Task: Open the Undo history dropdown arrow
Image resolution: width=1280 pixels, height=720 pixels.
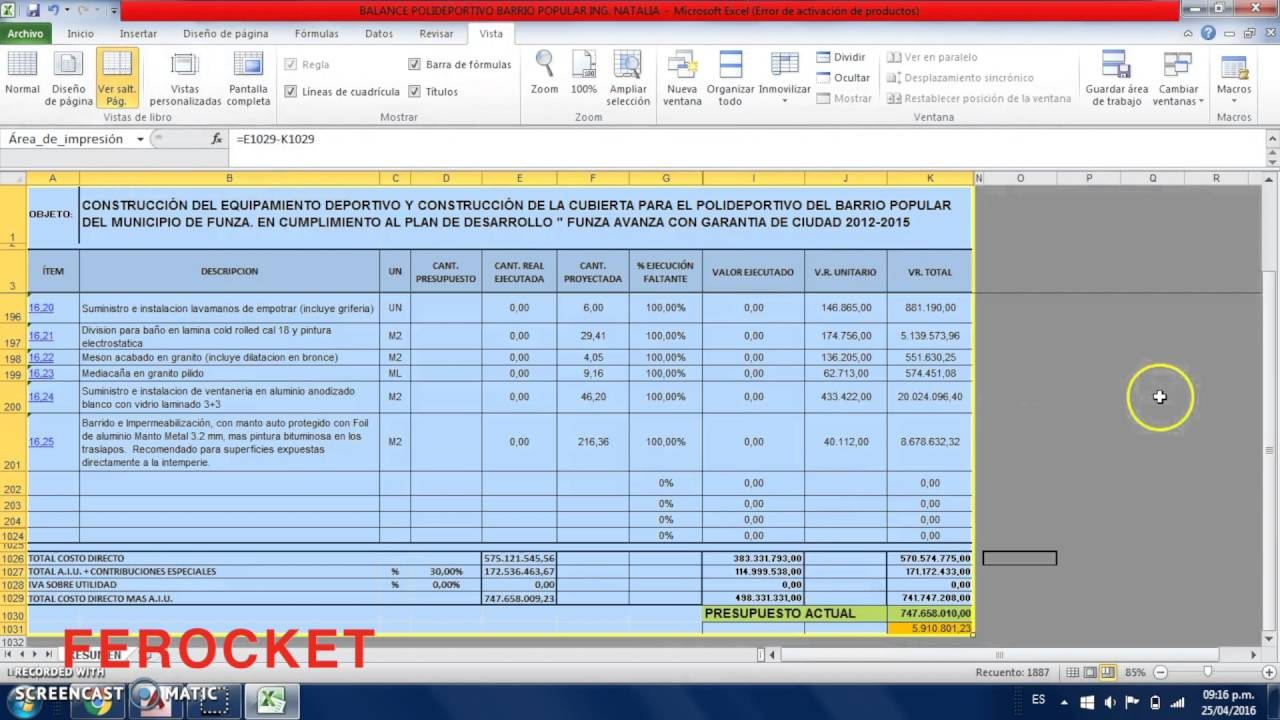Action: (x=67, y=11)
